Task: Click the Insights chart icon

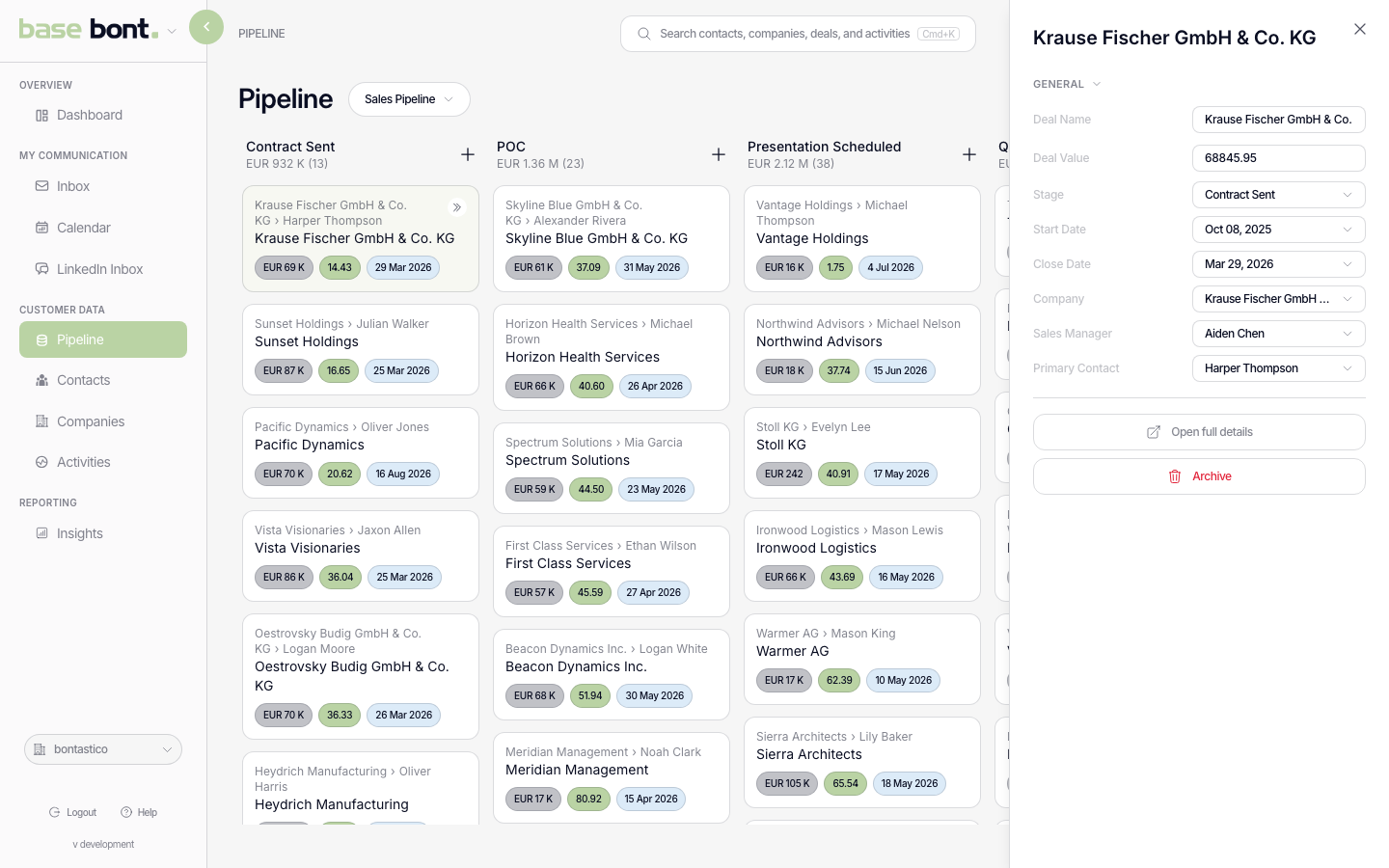Action: 41,533
